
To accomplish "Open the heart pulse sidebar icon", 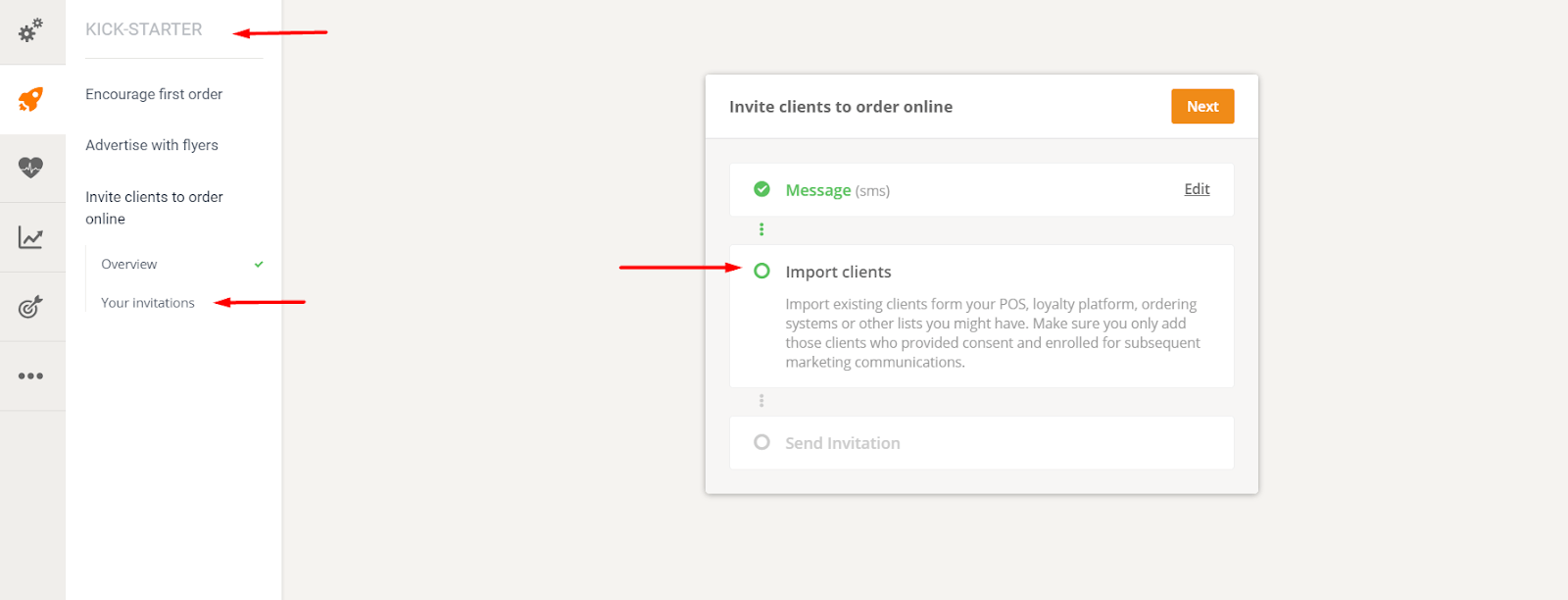I will coord(31,168).
